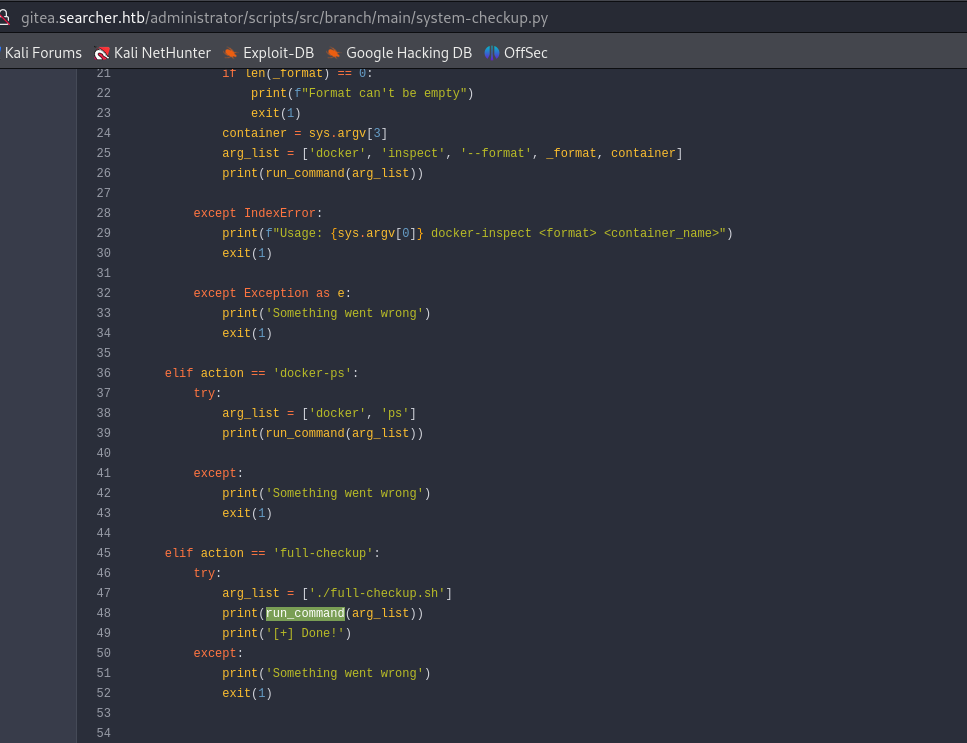
Task: Select line number 22
Action: pos(104,93)
